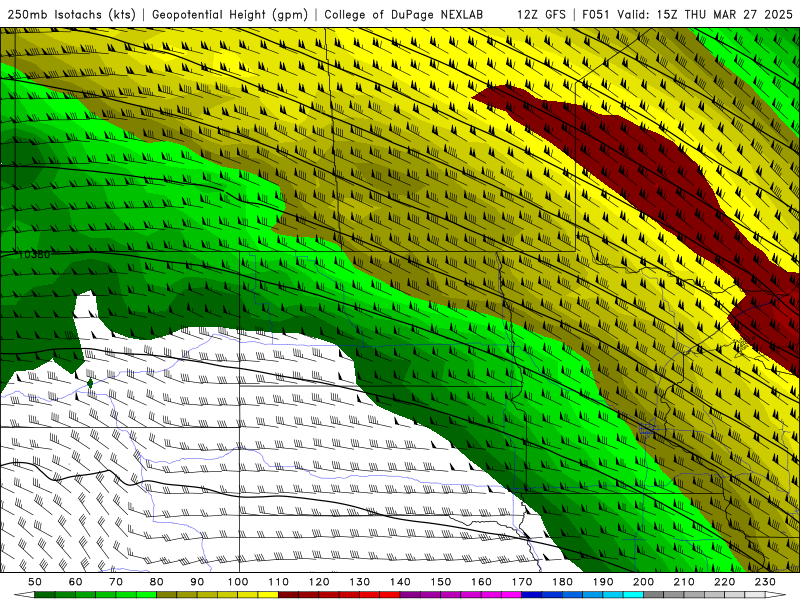This screenshot has height=600, width=800.
Task: Click the '130' value on the color scale
Action: (x=360, y=582)
